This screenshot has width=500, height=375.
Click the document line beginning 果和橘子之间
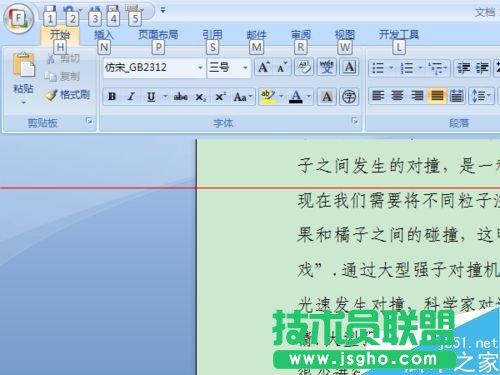pos(398,235)
